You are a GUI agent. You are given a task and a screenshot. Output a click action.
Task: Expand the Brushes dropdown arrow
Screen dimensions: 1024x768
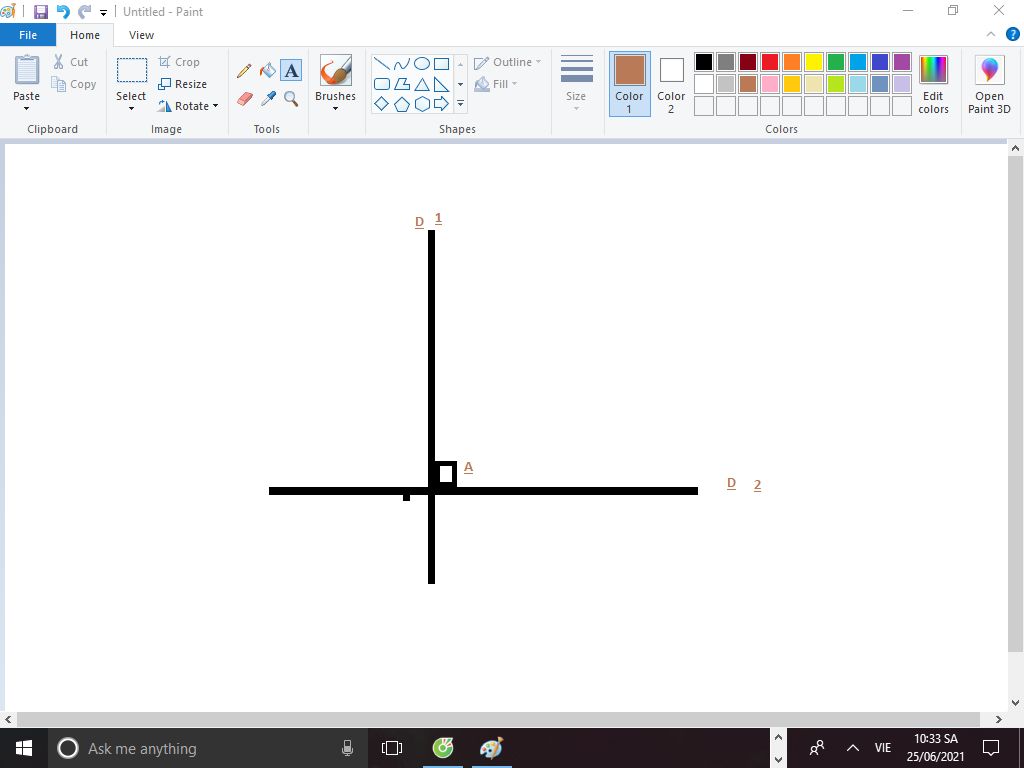click(x=336, y=109)
